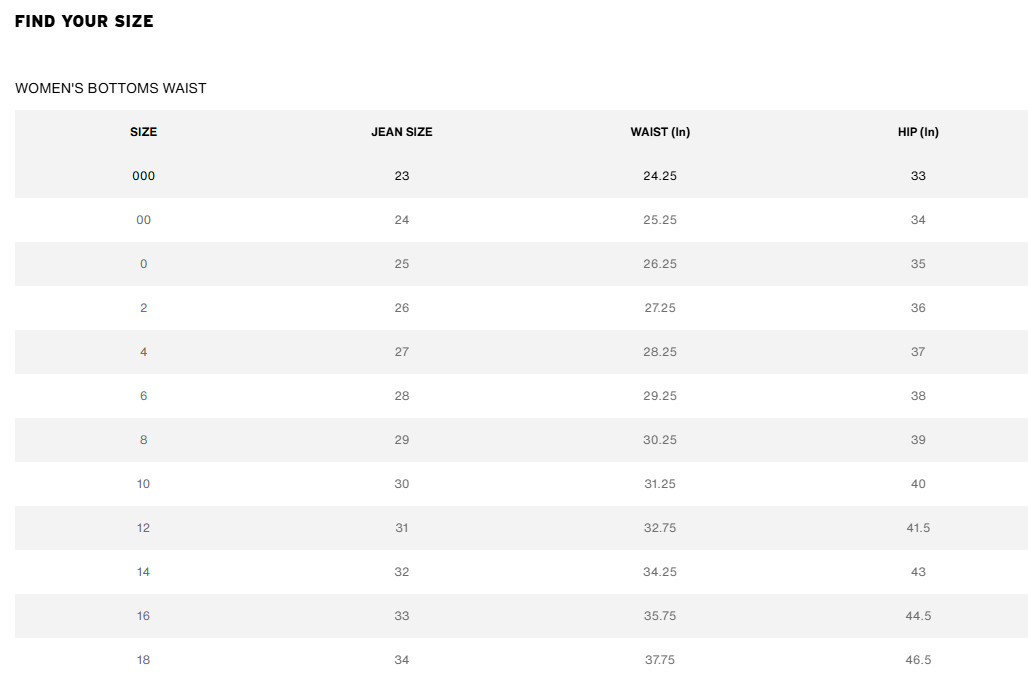Pick size 4 in the SIZE column
This screenshot has width=1028, height=696.
click(x=143, y=352)
